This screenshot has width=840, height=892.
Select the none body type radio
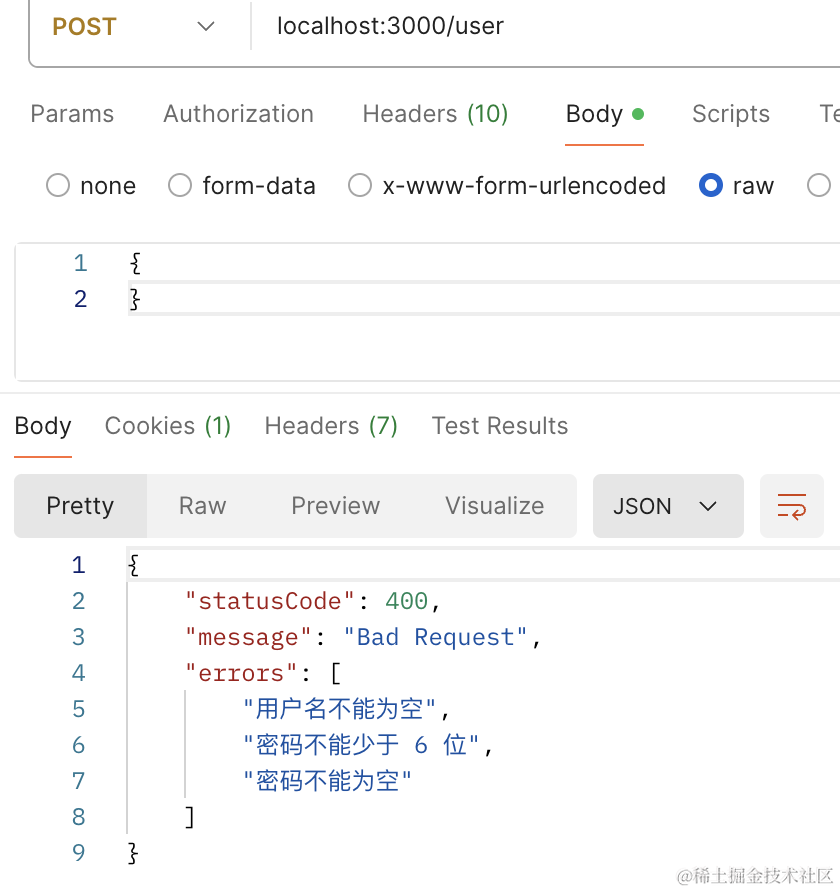(59, 186)
